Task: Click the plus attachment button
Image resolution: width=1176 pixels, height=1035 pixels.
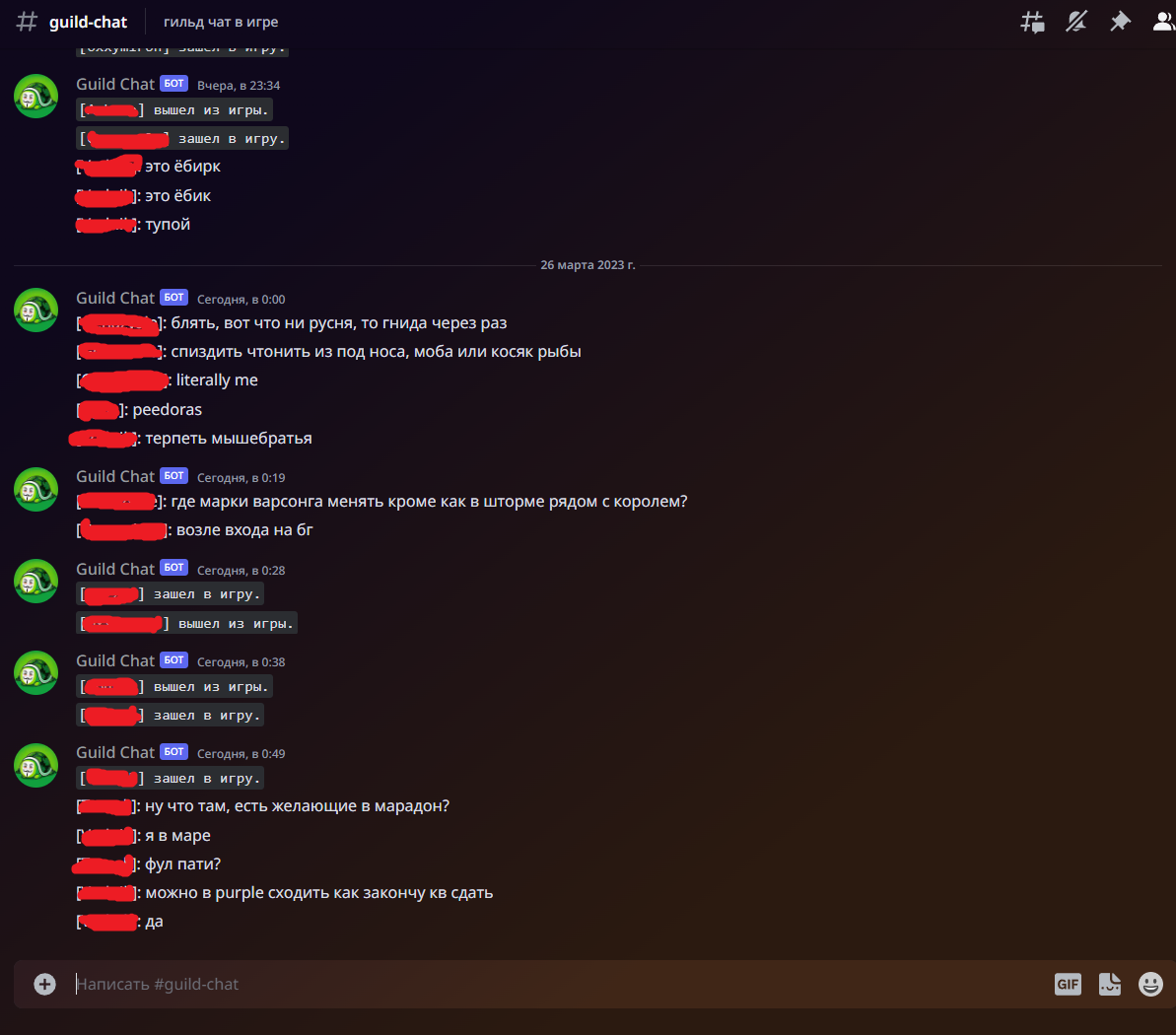Action: [45, 984]
